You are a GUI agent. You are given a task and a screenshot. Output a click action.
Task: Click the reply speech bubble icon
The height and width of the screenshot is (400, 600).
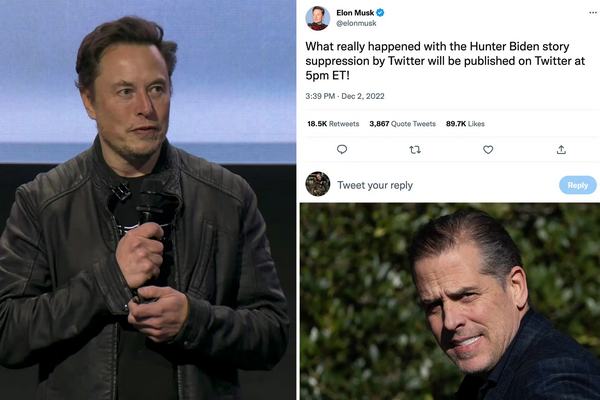pos(342,149)
